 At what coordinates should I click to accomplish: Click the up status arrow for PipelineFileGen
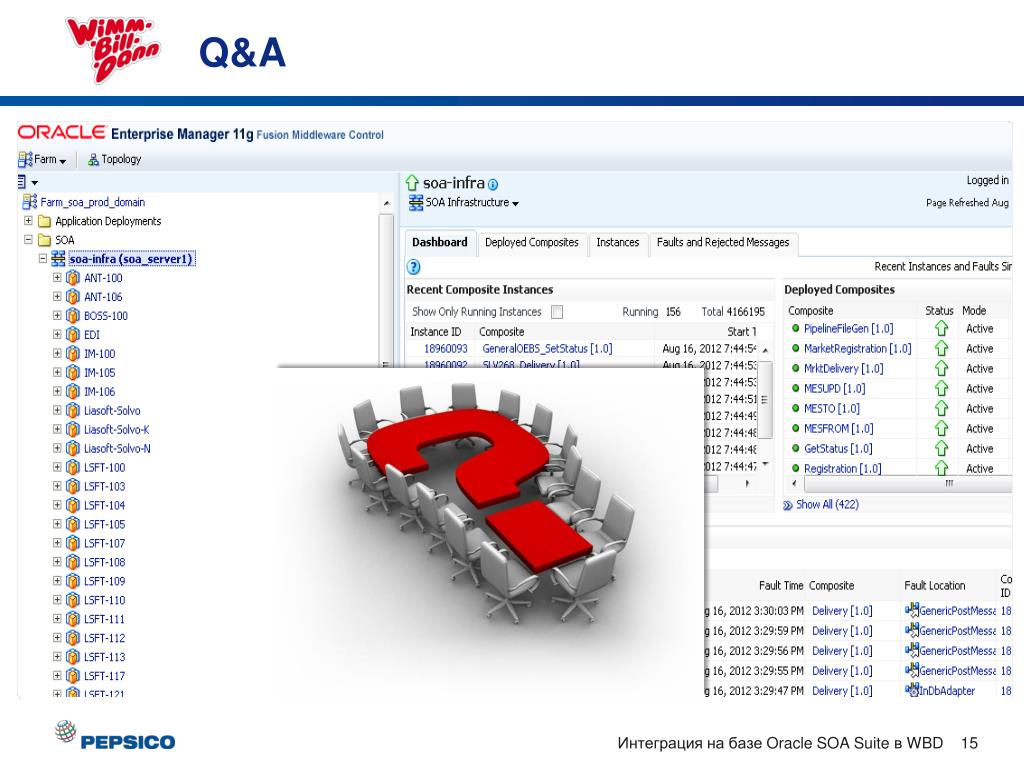click(x=941, y=328)
